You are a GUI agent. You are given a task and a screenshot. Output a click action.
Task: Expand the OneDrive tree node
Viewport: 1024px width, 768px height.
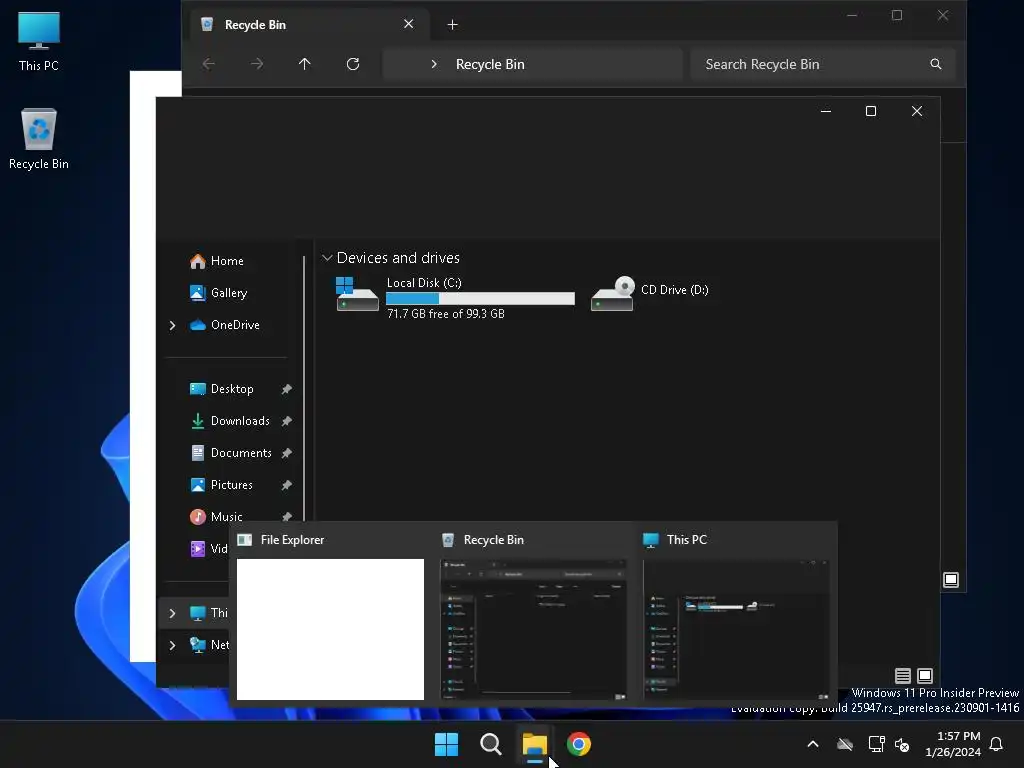tap(172, 325)
